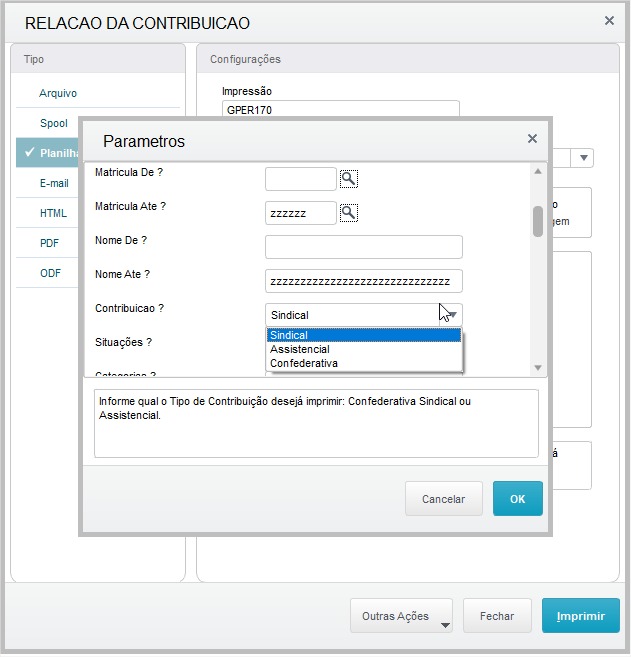Collapse the Contribuicao dropdown arrow
This screenshot has width=631, height=657.
coord(452,315)
